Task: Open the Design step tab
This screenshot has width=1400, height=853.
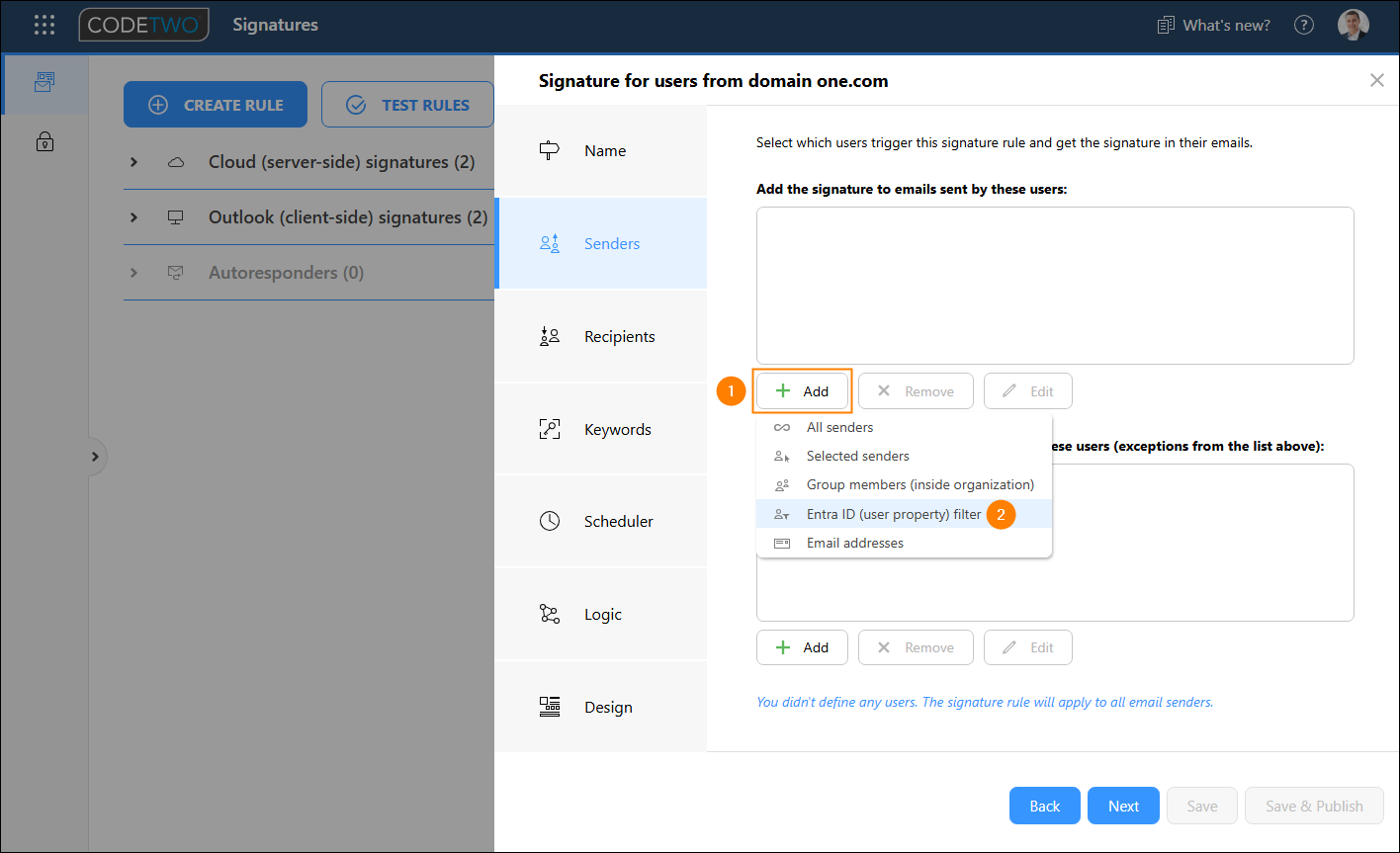Action: 601,707
